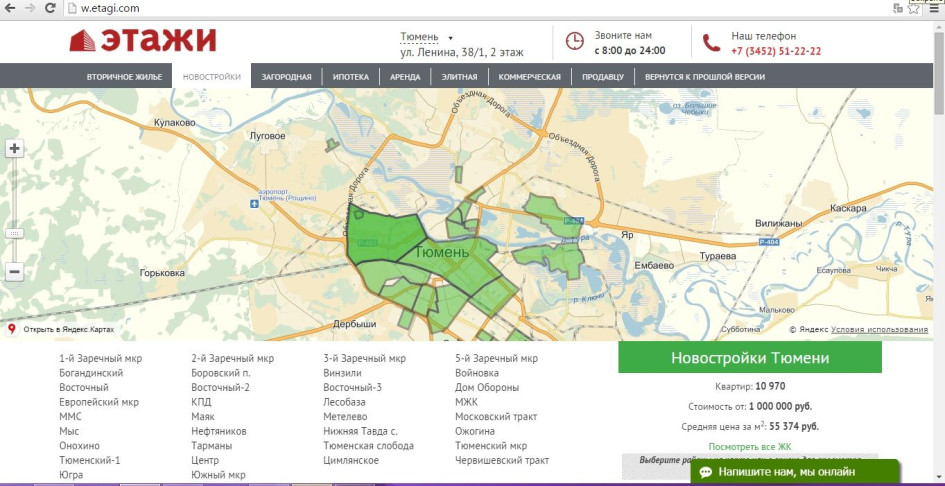This screenshot has height=486, width=945.
Task: Open the Продавцу menu item
Action: coord(603,77)
